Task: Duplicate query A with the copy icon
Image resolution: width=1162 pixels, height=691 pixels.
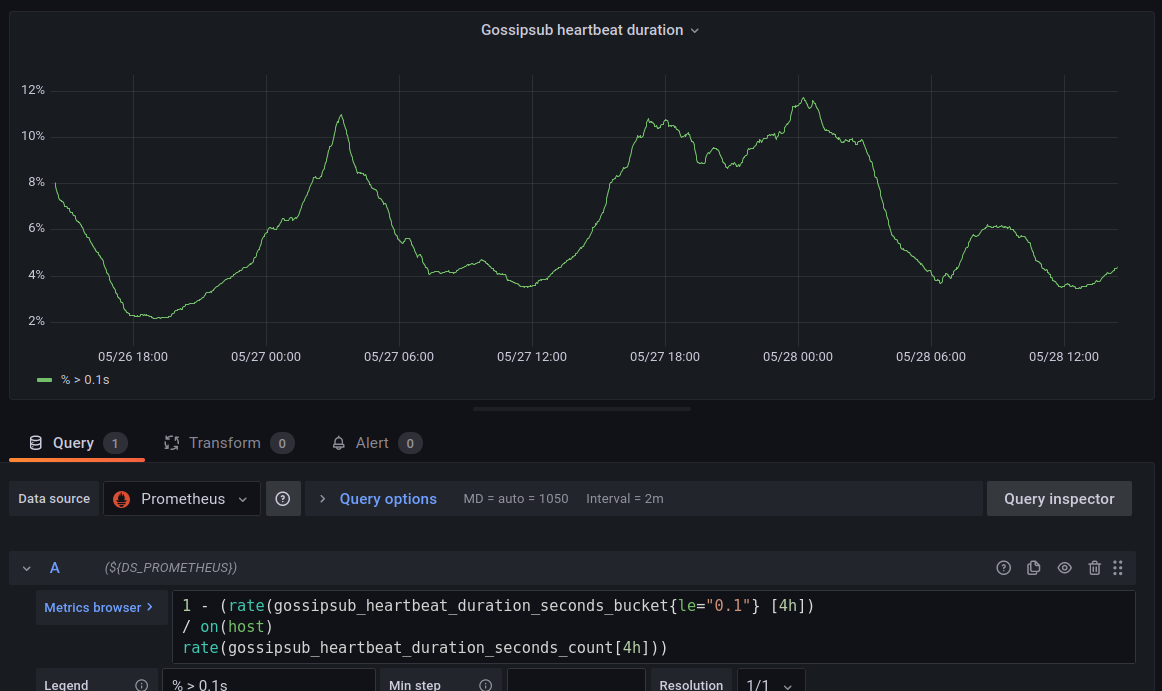Action: point(1034,568)
